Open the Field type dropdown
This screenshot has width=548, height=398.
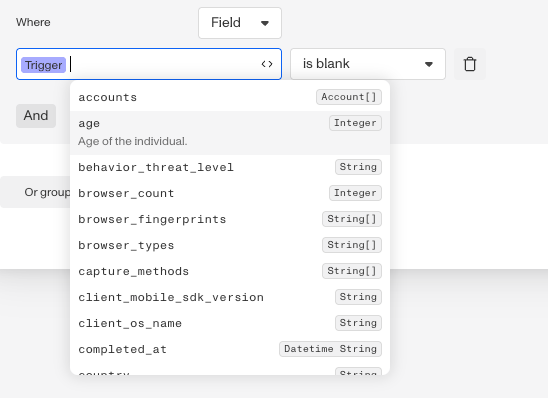(x=240, y=23)
